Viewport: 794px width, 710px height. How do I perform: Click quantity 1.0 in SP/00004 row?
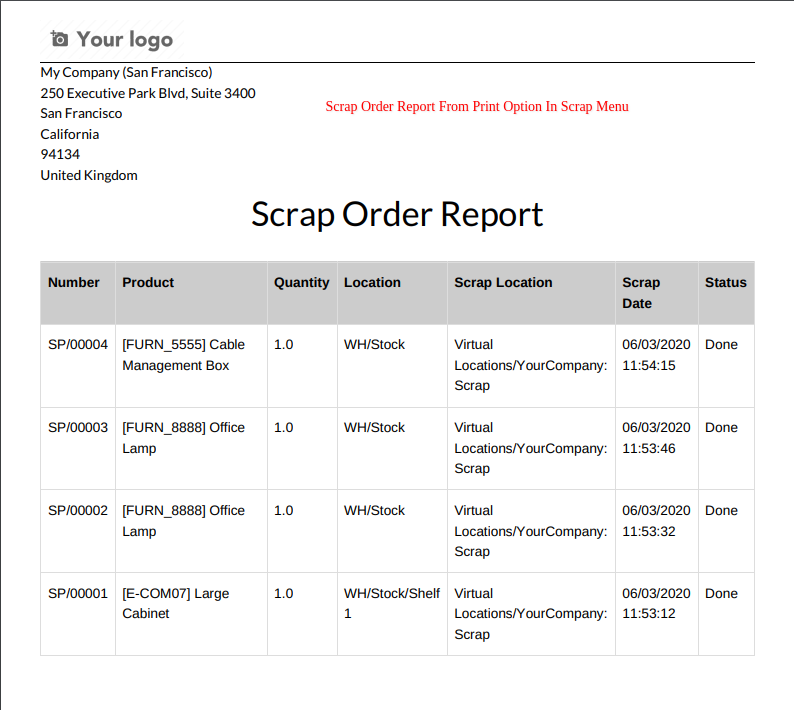point(284,345)
